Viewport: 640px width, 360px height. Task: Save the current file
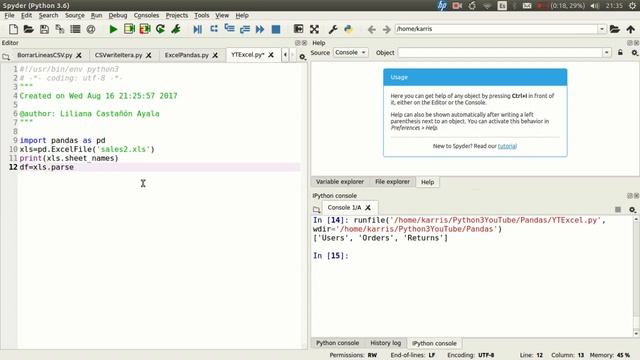[x=44, y=29]
